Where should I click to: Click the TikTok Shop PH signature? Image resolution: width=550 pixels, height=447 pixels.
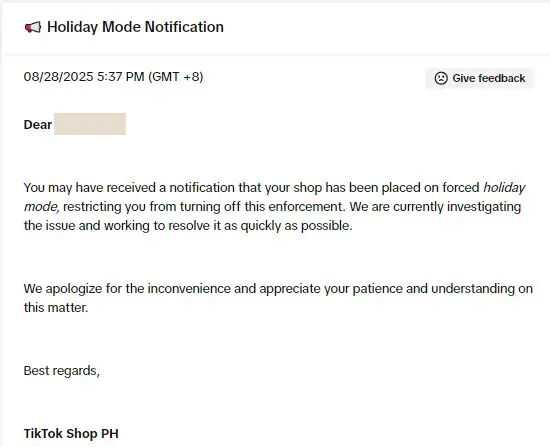pos(71,433)
